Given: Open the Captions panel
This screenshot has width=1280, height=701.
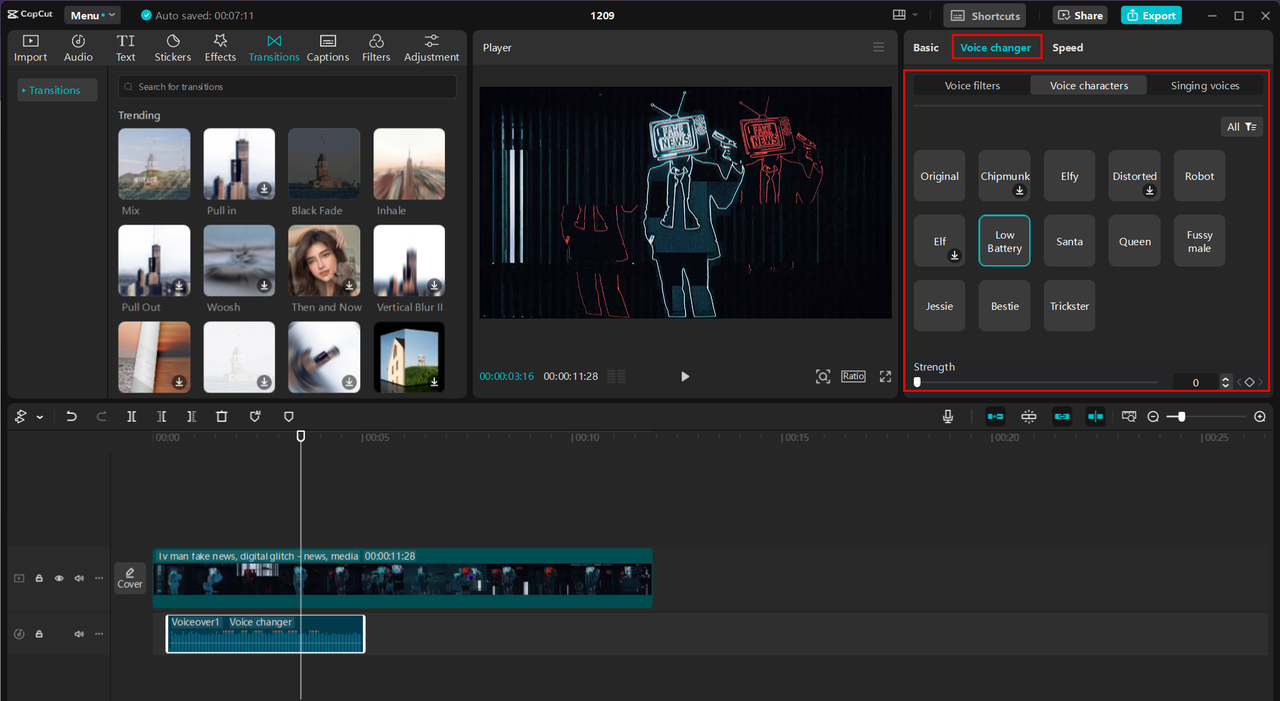Looking at the screenshot, I should tap(328, 48).
